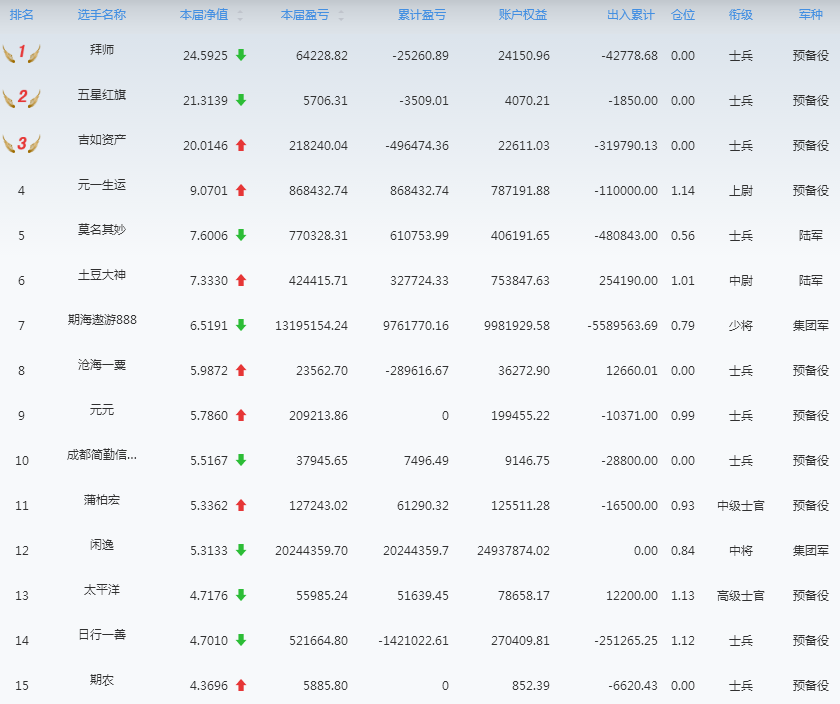Screen dimensions: 840x704
Task: Click the red up arrow beside 5.3362
Action: tap(241, 505)
